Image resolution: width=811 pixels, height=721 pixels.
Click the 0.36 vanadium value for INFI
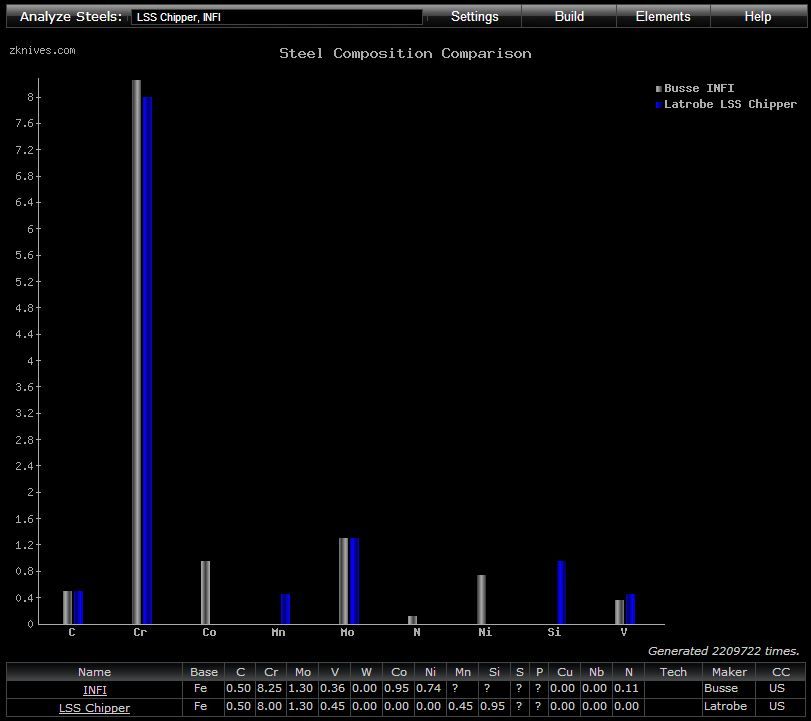point(333,688)
